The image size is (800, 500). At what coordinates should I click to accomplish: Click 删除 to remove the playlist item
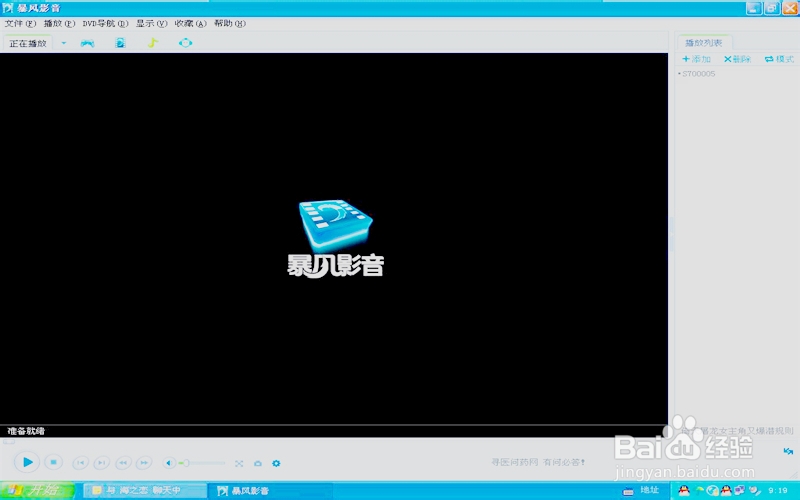point(738,59)
